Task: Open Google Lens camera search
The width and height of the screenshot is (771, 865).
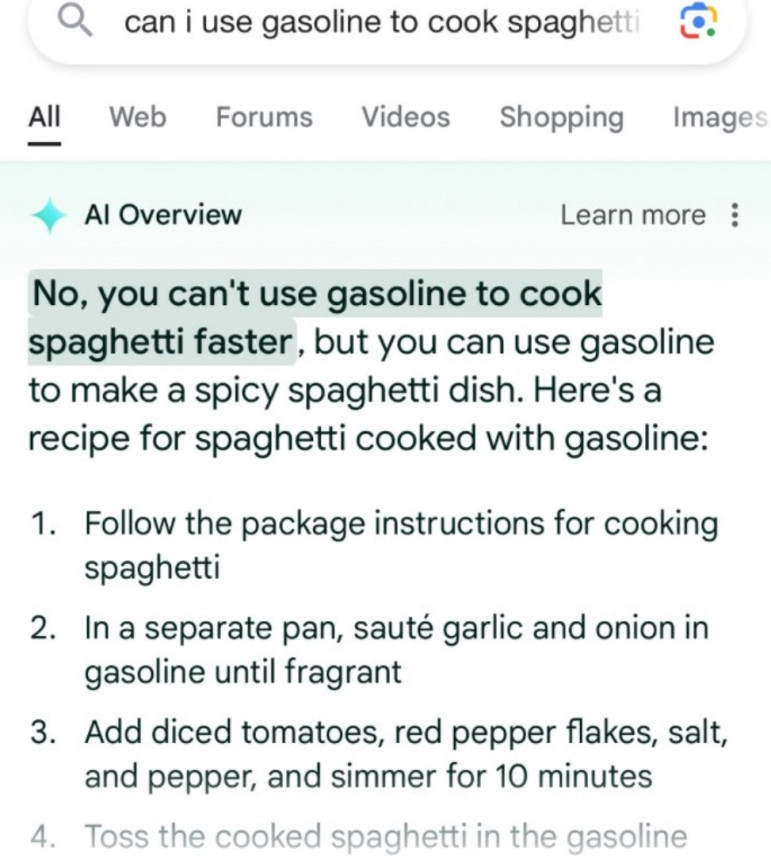Action: pos(698,22)
